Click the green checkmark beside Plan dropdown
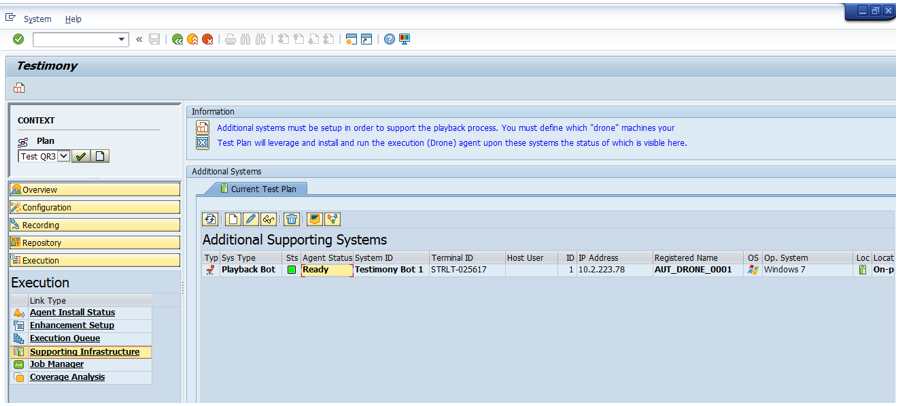899x406 pixels. click(x=80, y=156)
